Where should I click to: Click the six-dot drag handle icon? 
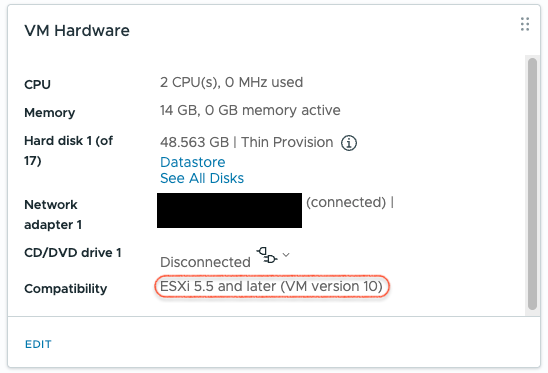click(525, 24)
